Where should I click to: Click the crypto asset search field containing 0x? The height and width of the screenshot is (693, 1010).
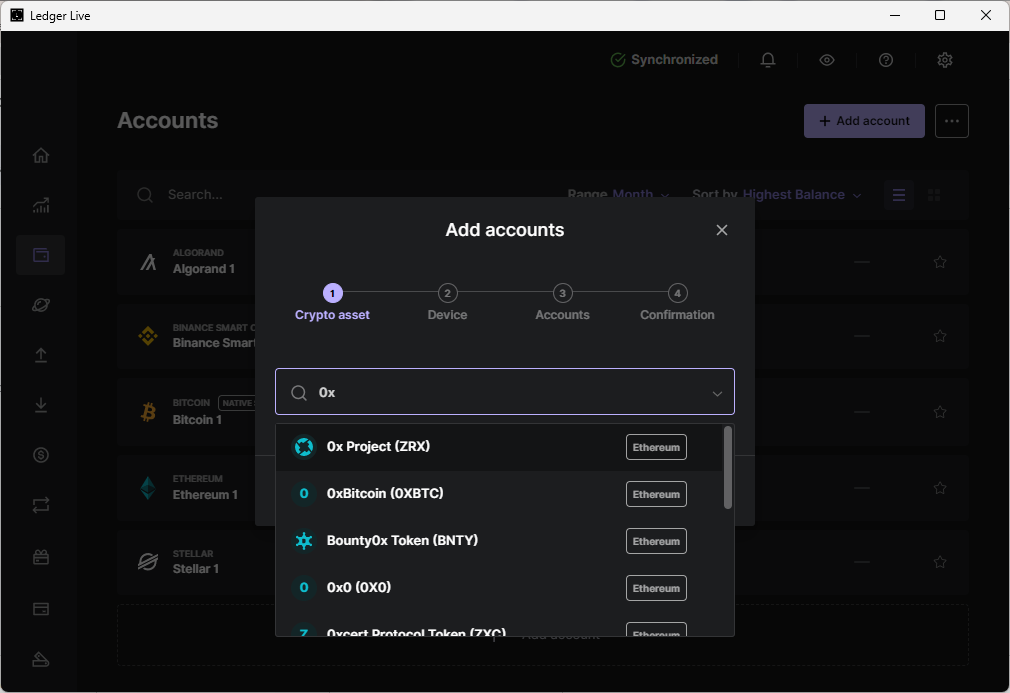click(x=504, y=392)
